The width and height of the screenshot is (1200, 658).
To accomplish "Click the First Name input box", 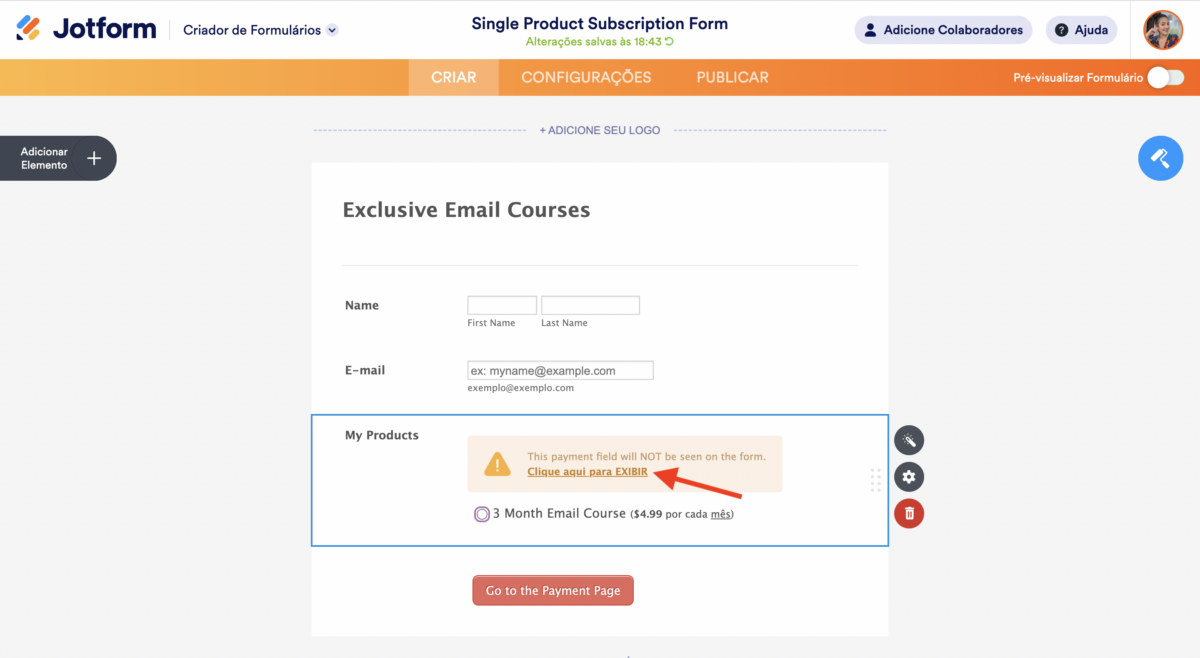I will [502, 306].
